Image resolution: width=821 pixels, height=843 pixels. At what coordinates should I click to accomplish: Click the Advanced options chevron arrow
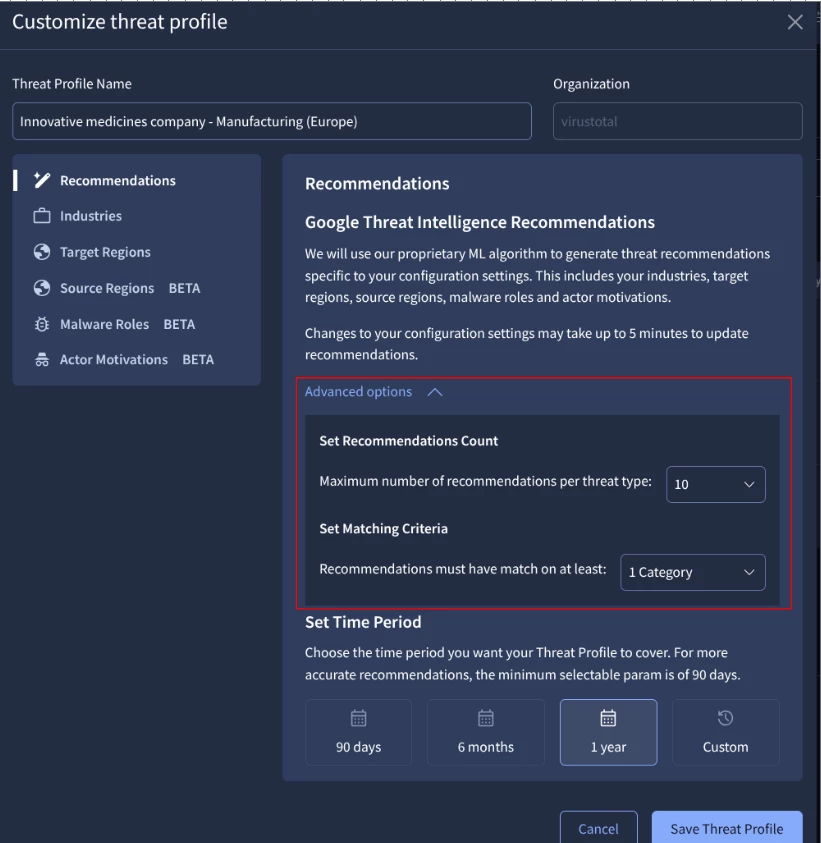coord(435,392)
